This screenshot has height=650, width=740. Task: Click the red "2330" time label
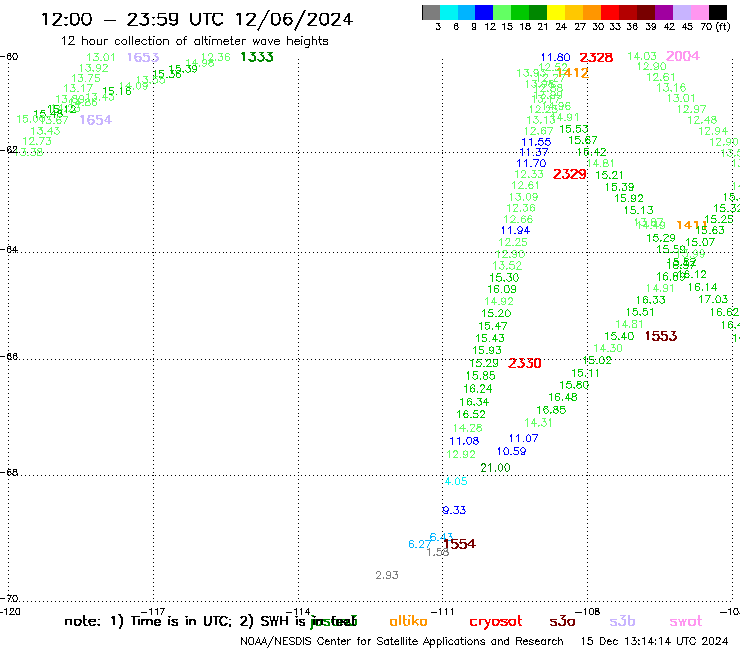[525, 363]
